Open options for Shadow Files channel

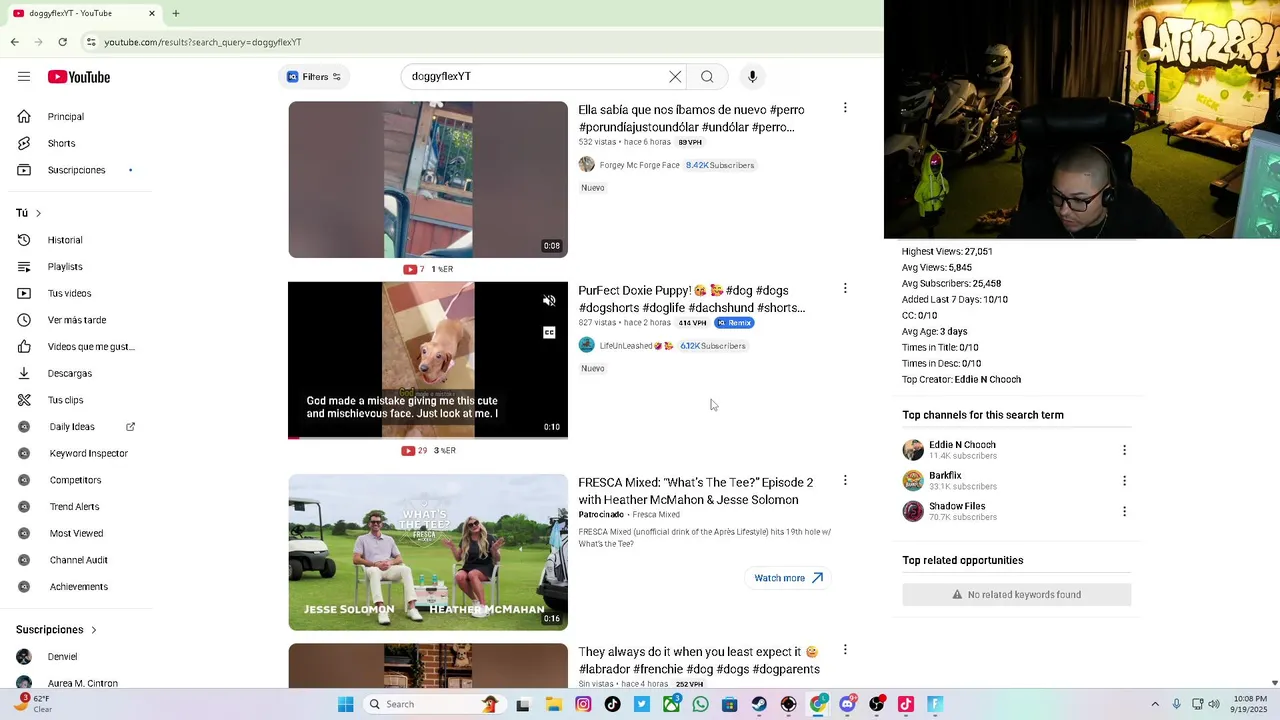[1124, 511]
